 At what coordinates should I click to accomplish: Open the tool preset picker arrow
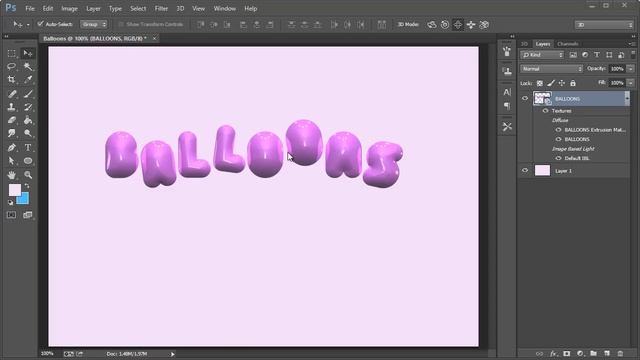click(x=28, y=25)
